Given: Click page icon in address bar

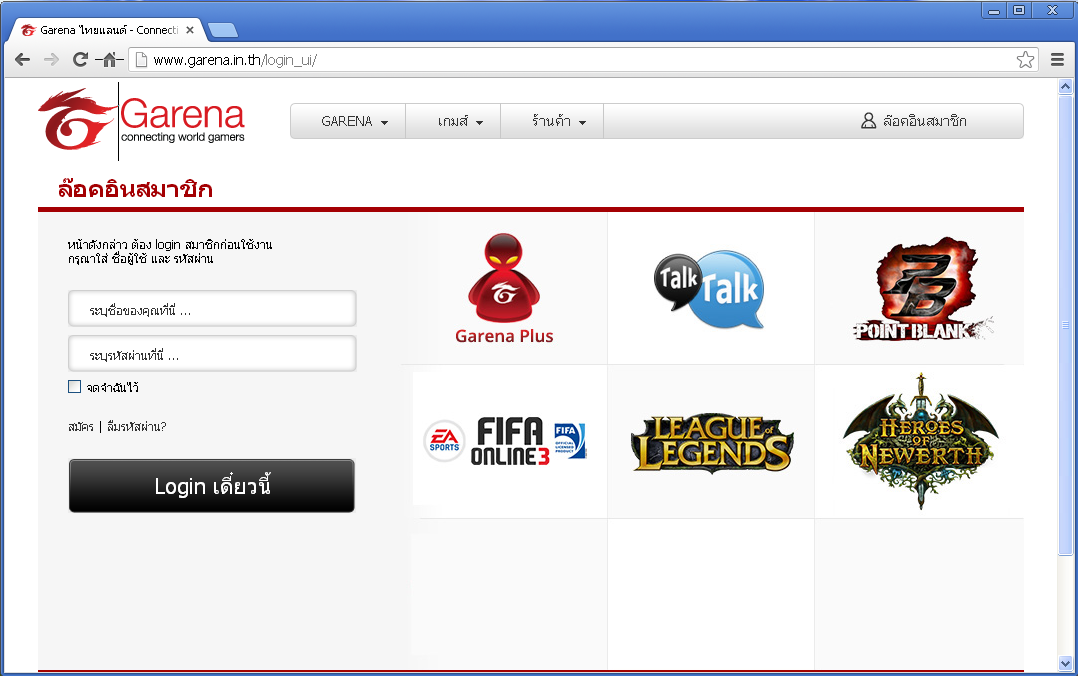Looking at the screenshot, I should [141, 60].
